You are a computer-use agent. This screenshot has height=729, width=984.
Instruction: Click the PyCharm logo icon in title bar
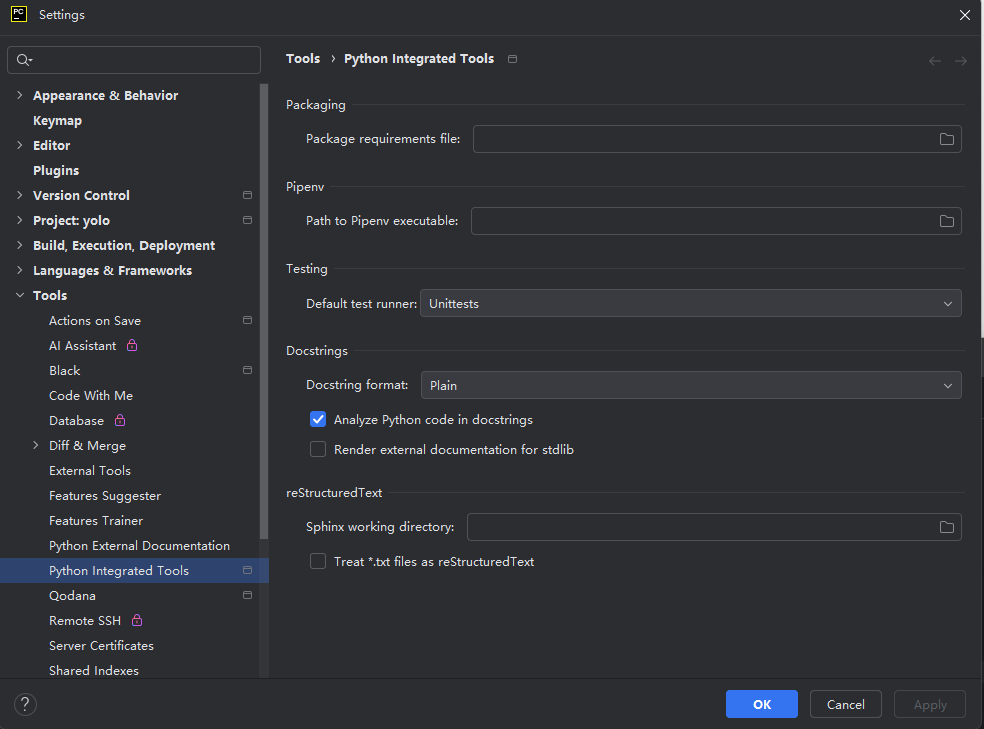[x=19, y=14]
